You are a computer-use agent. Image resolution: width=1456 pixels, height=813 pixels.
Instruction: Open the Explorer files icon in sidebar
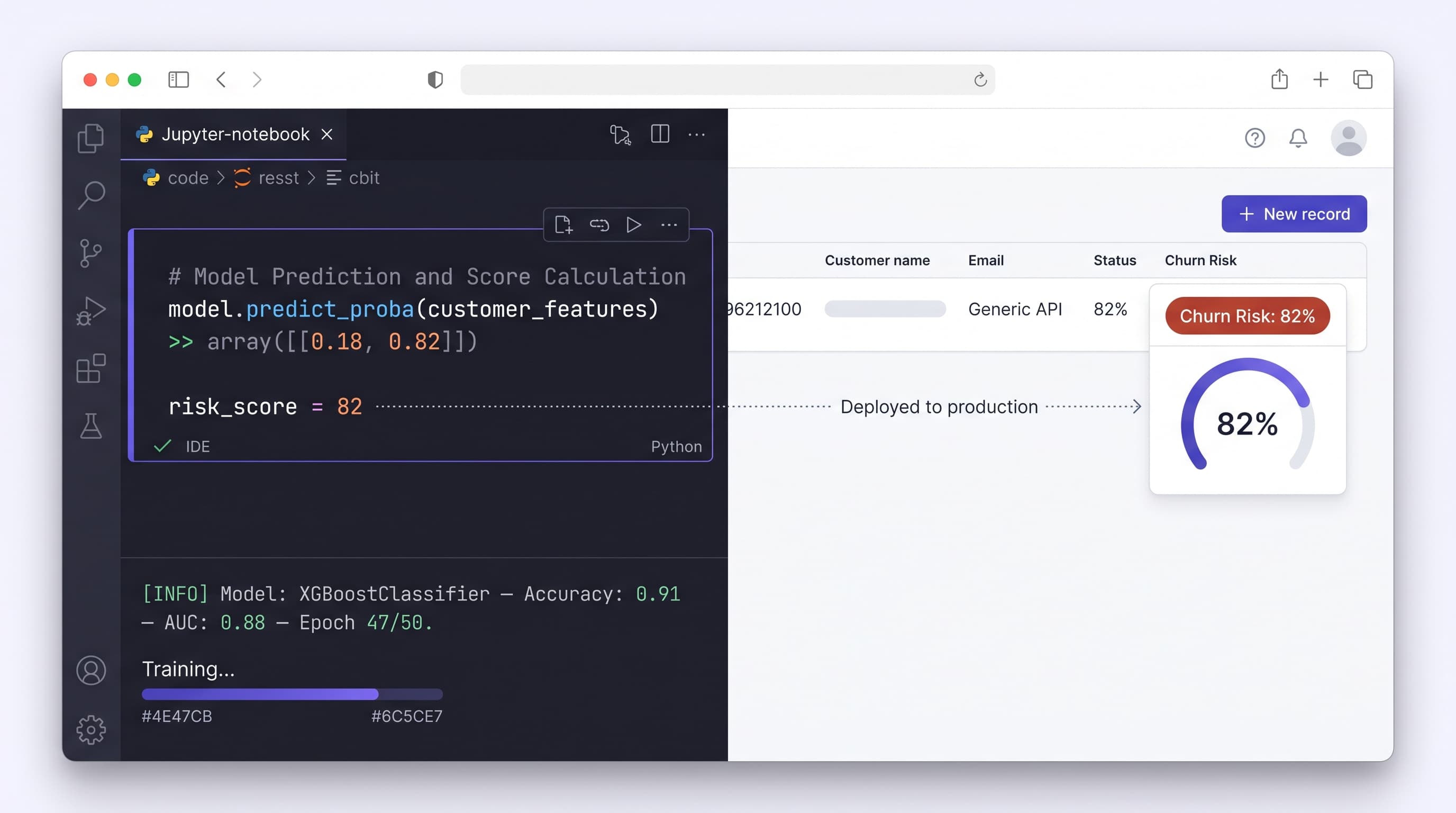(90, 138)
